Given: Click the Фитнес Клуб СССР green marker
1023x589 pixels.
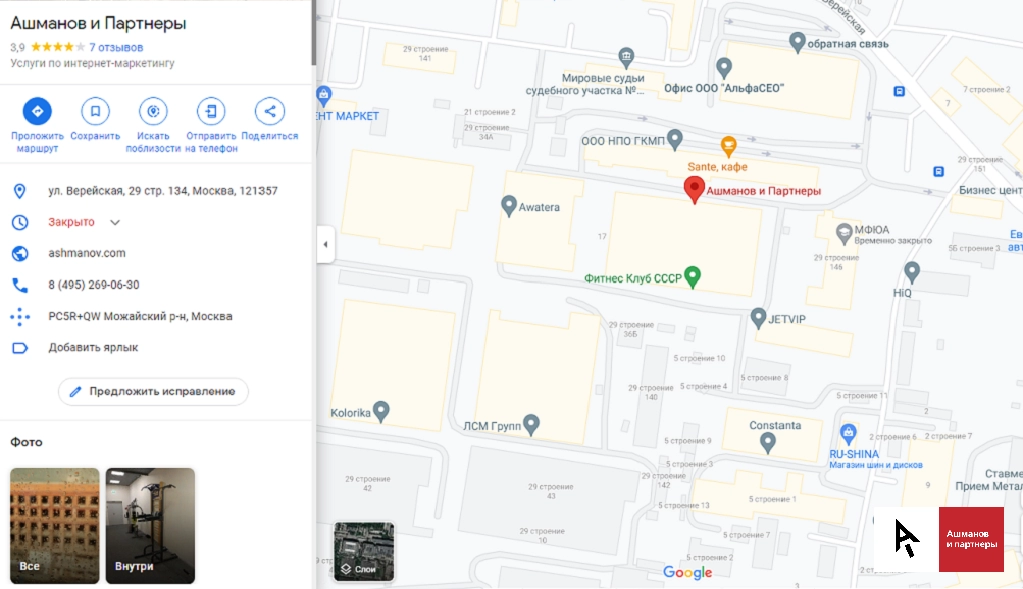Looking at the screenshot, I should click(692, 277).
